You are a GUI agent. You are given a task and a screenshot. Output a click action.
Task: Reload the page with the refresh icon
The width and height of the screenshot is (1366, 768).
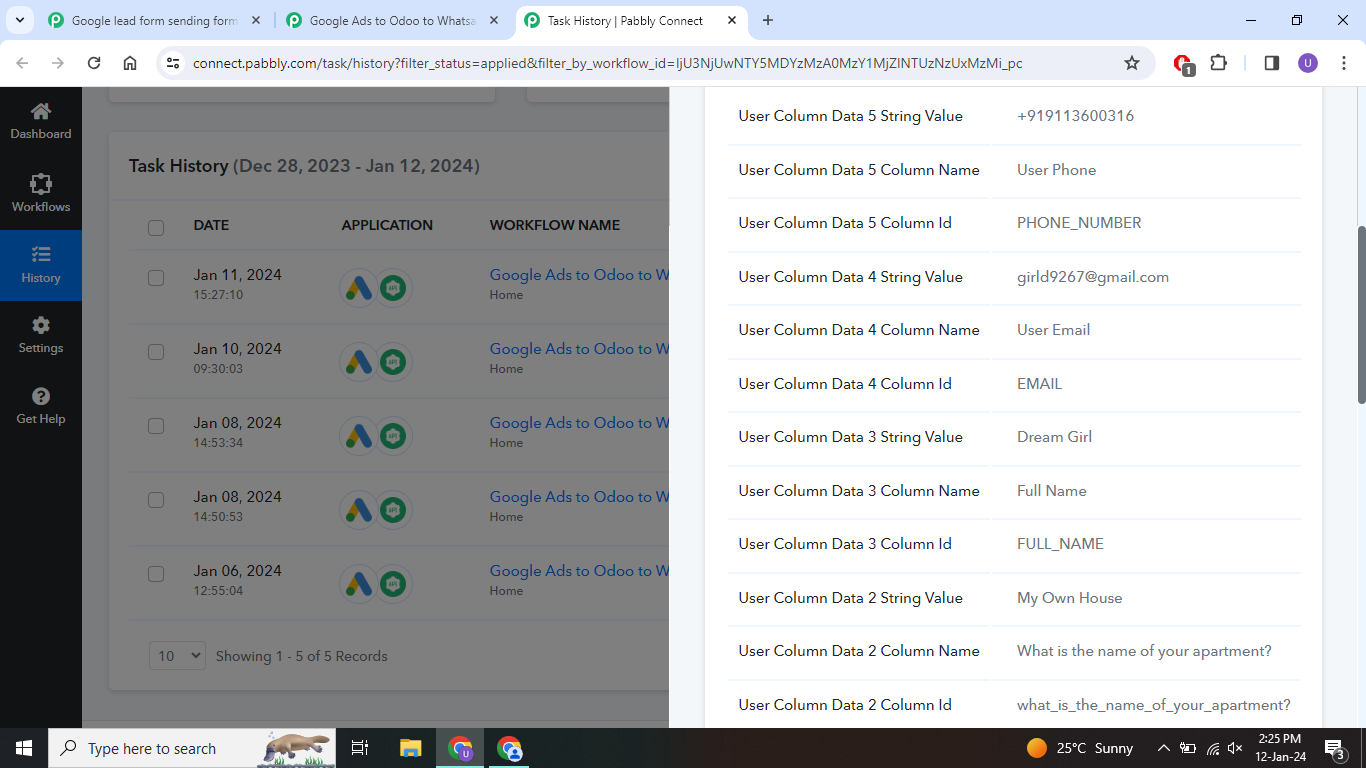(x=94, y=63)
